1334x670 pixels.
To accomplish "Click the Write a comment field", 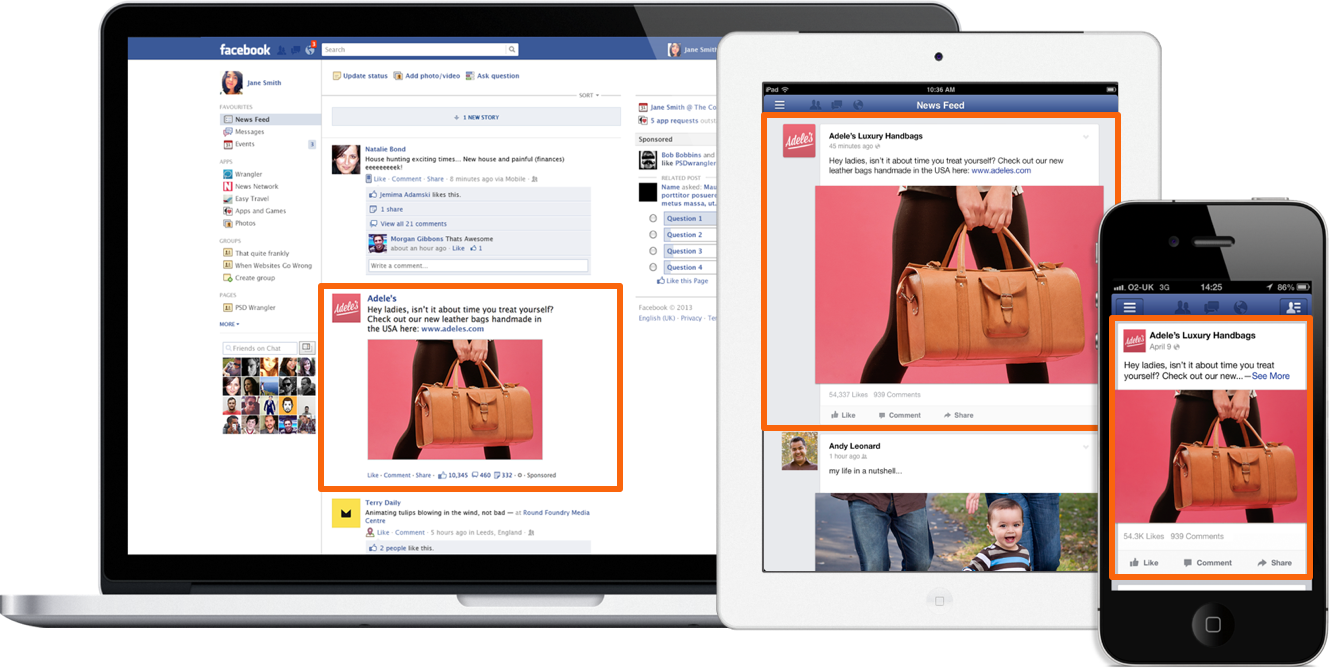I will click(478, 265).
